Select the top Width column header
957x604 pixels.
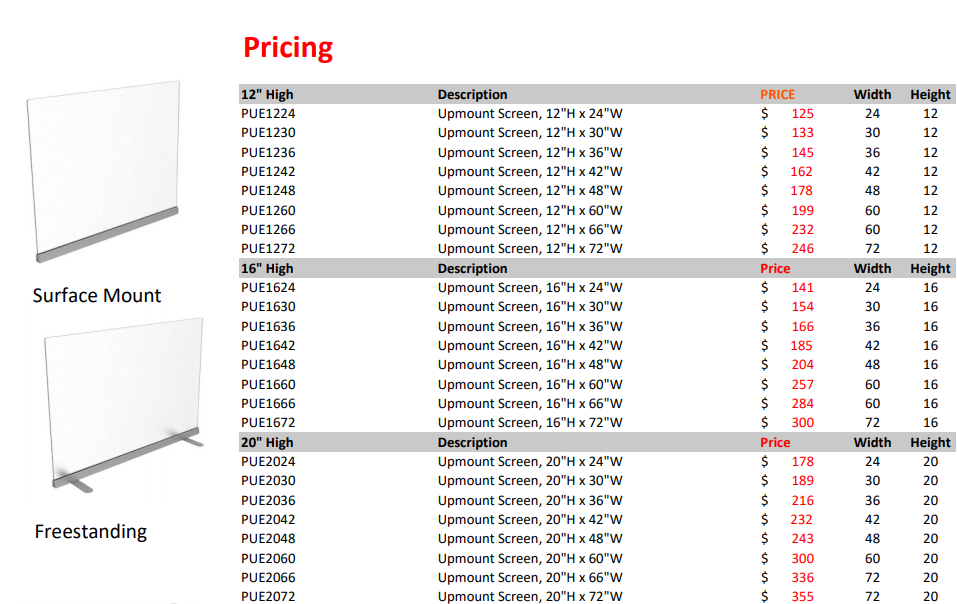tap(872, 95)
